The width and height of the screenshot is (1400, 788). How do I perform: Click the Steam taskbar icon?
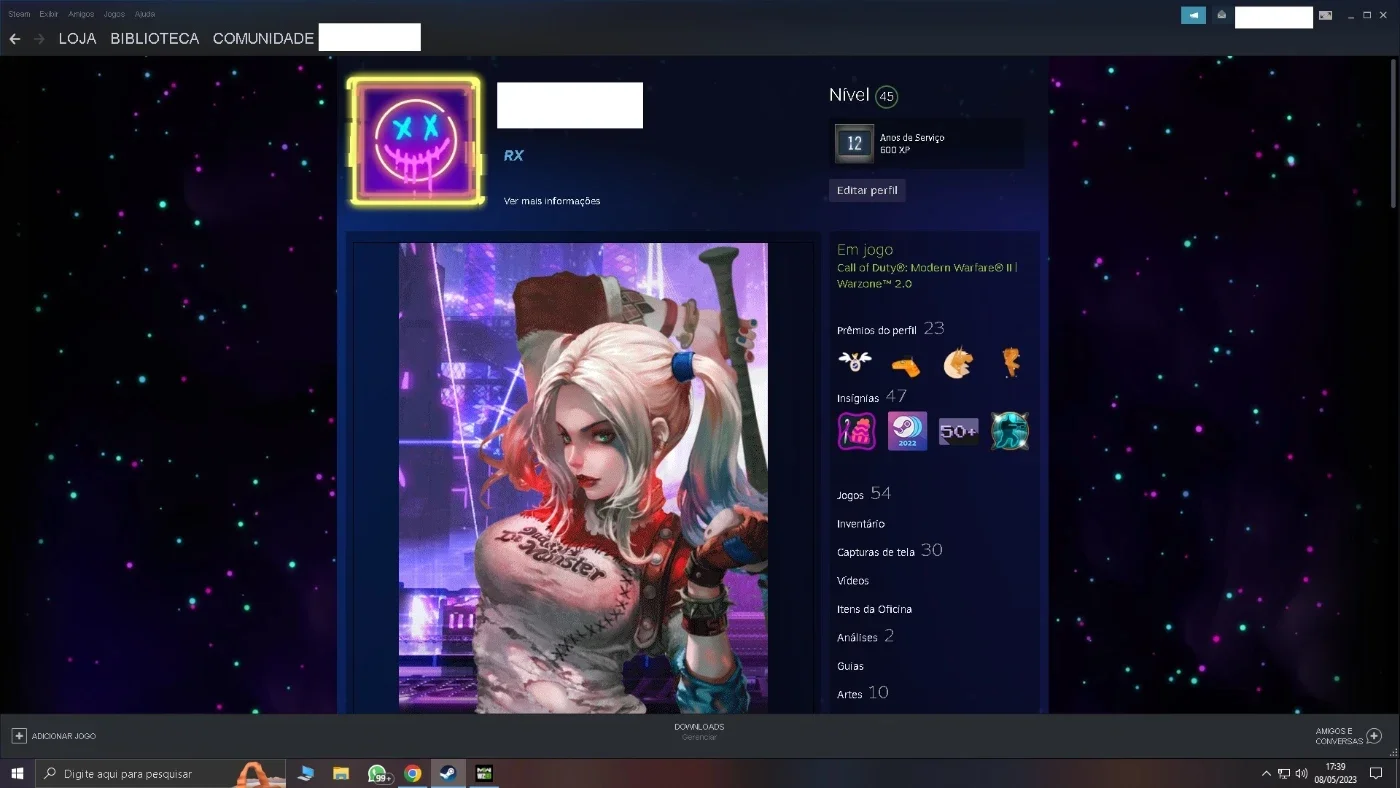tap(447, 773)
